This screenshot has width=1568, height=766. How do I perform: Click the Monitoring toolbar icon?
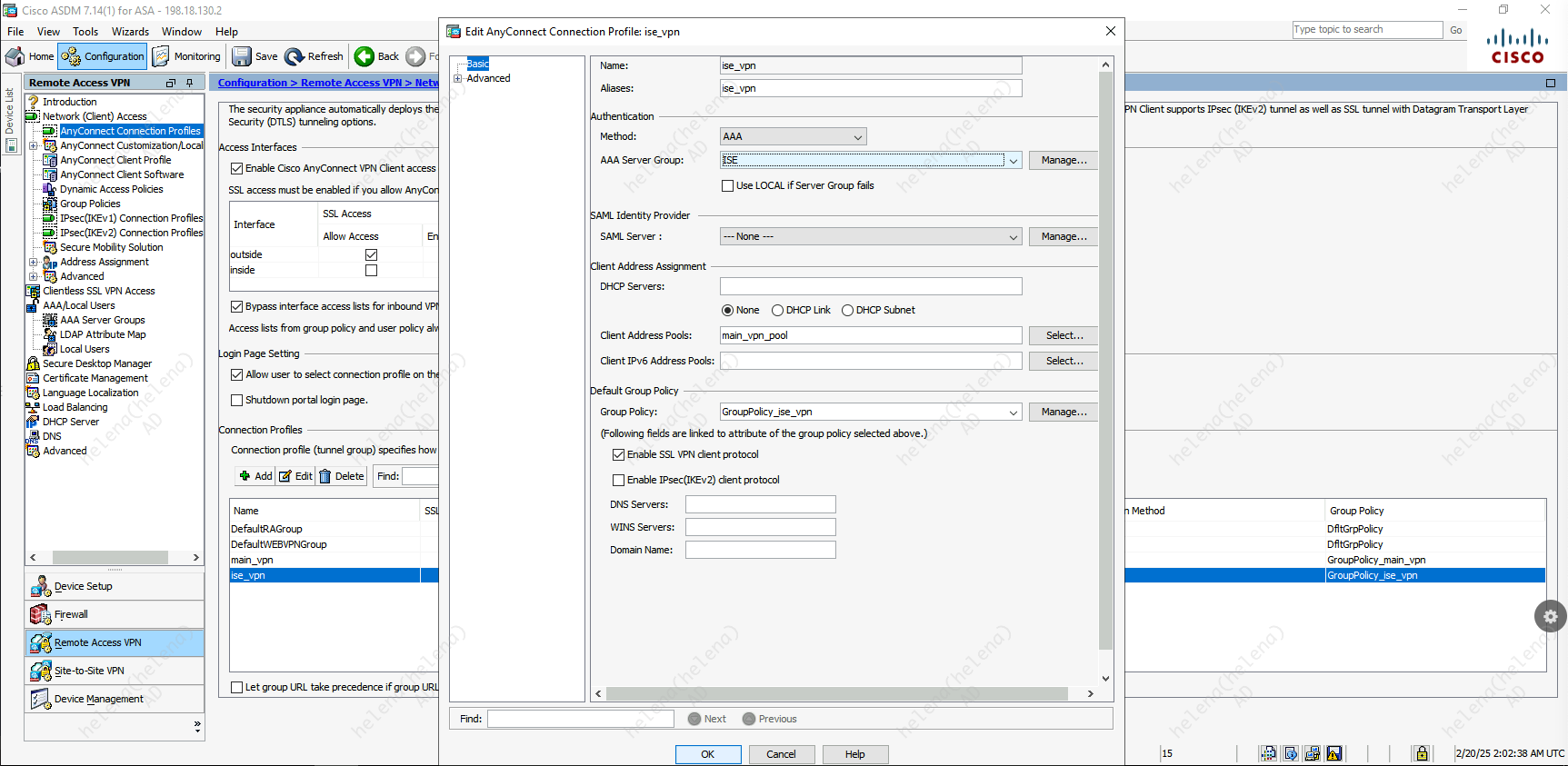pos(161,56)
